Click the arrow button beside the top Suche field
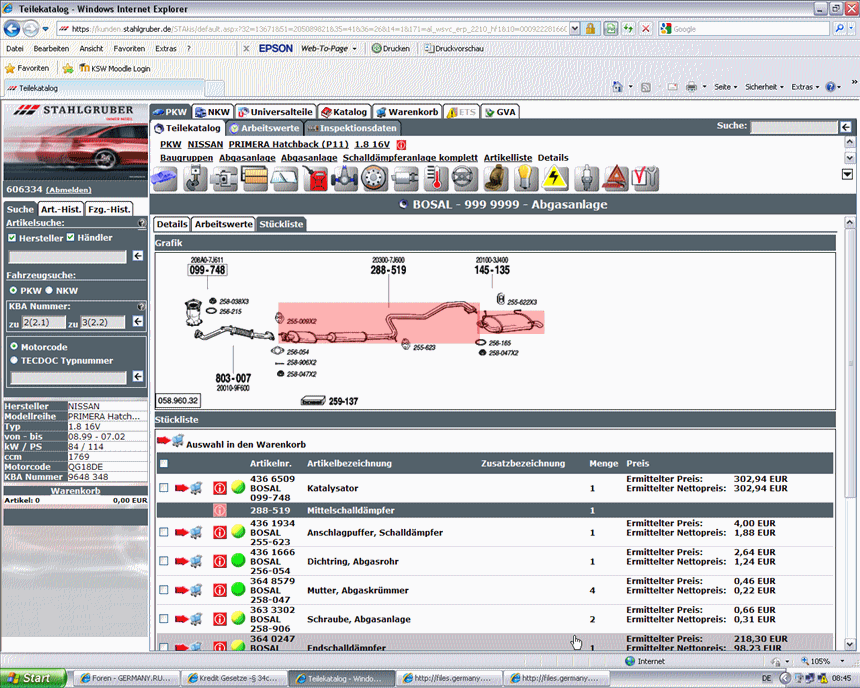 (846, 127)
